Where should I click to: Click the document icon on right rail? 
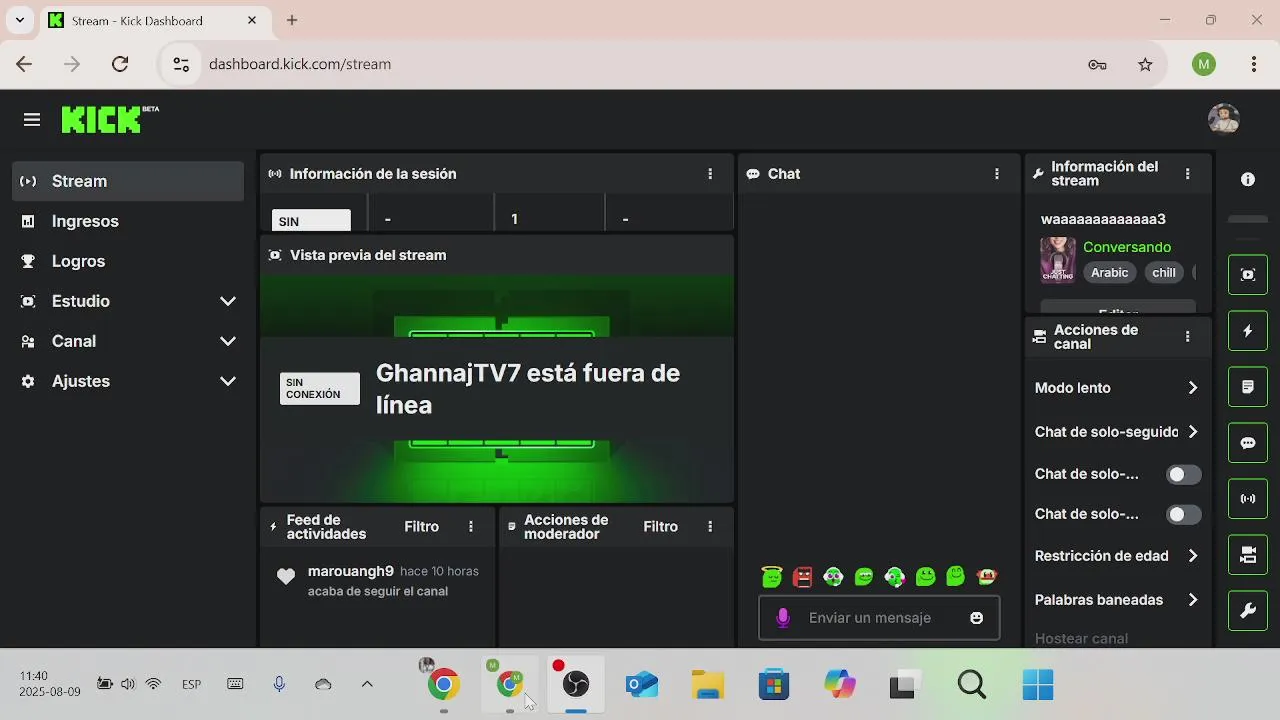click(1248, 387)
